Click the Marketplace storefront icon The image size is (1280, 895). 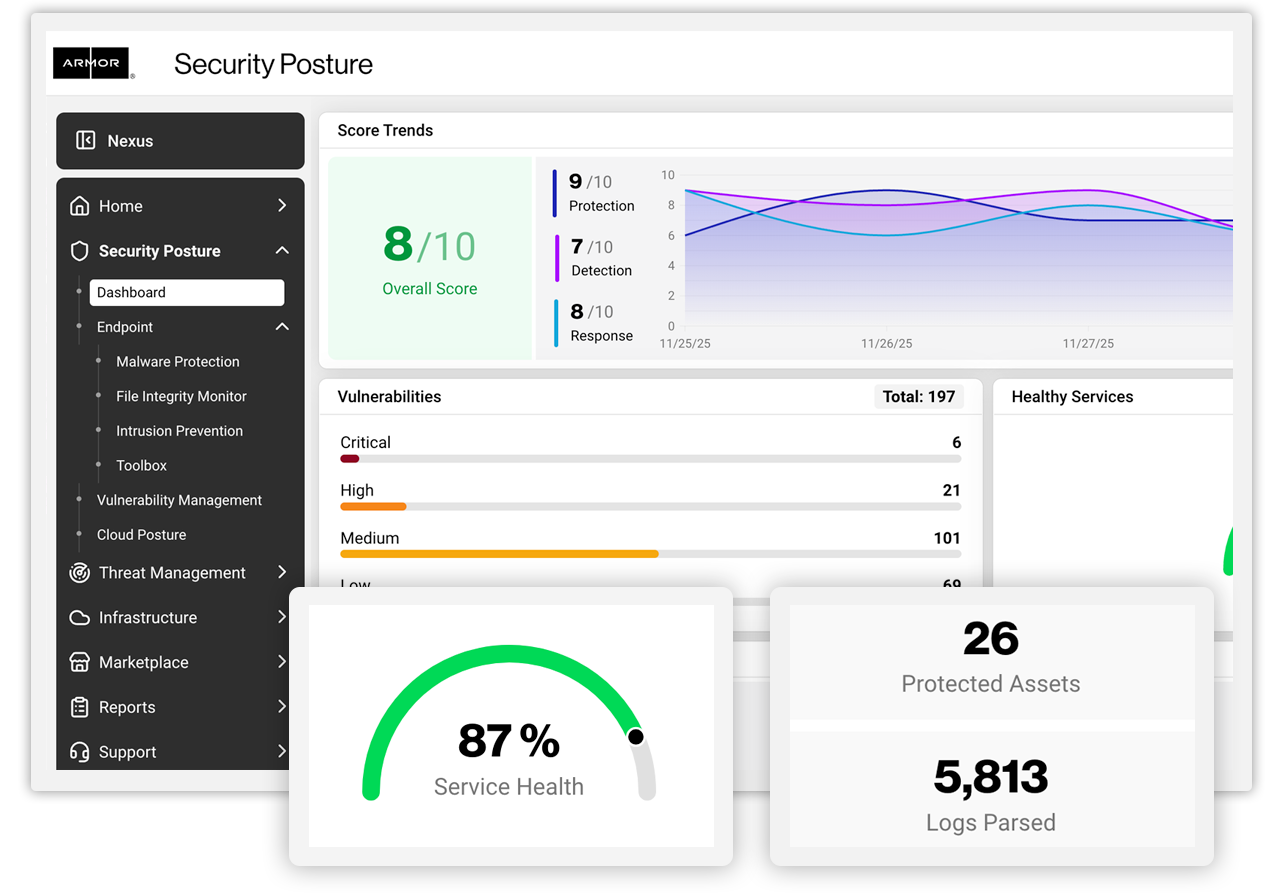pos(79,662)
